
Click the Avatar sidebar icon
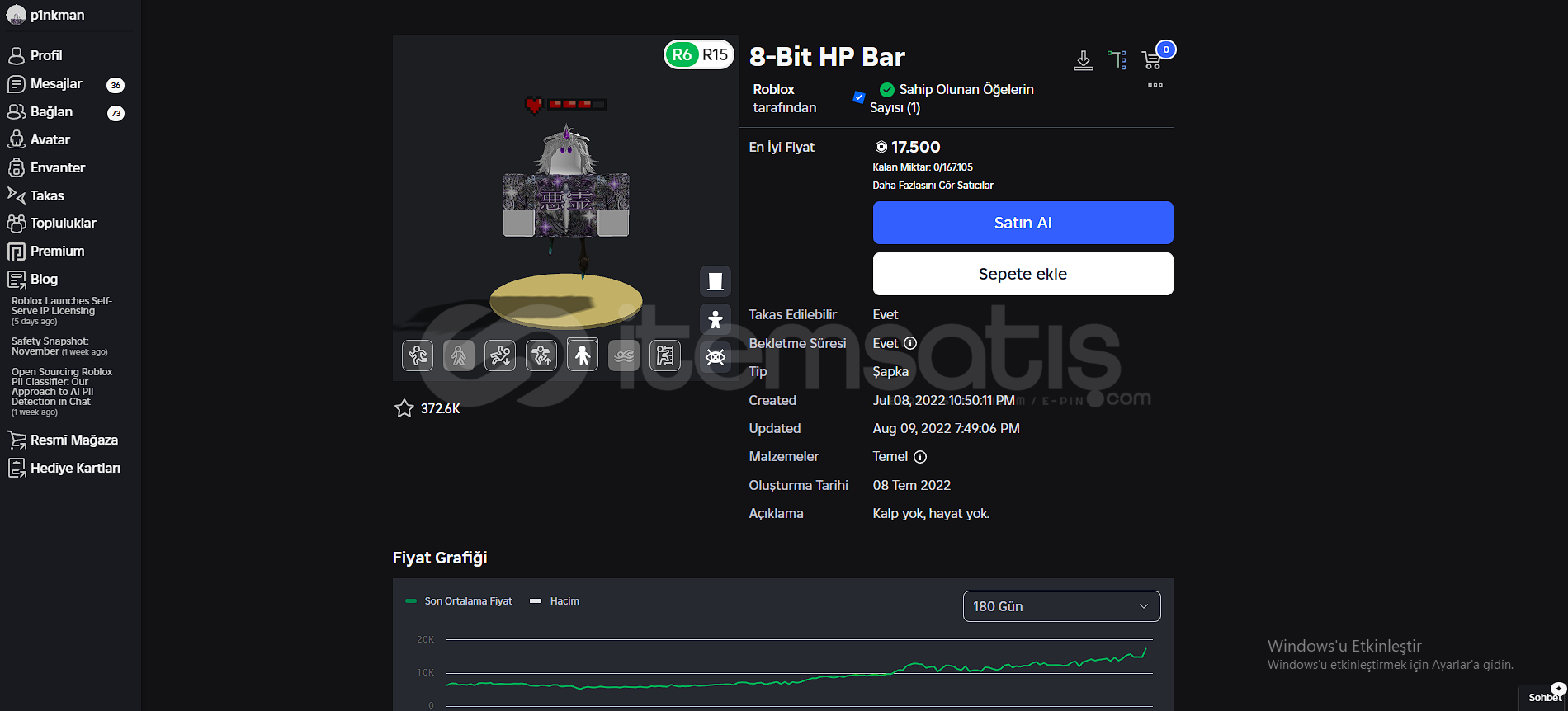point(17,139)
